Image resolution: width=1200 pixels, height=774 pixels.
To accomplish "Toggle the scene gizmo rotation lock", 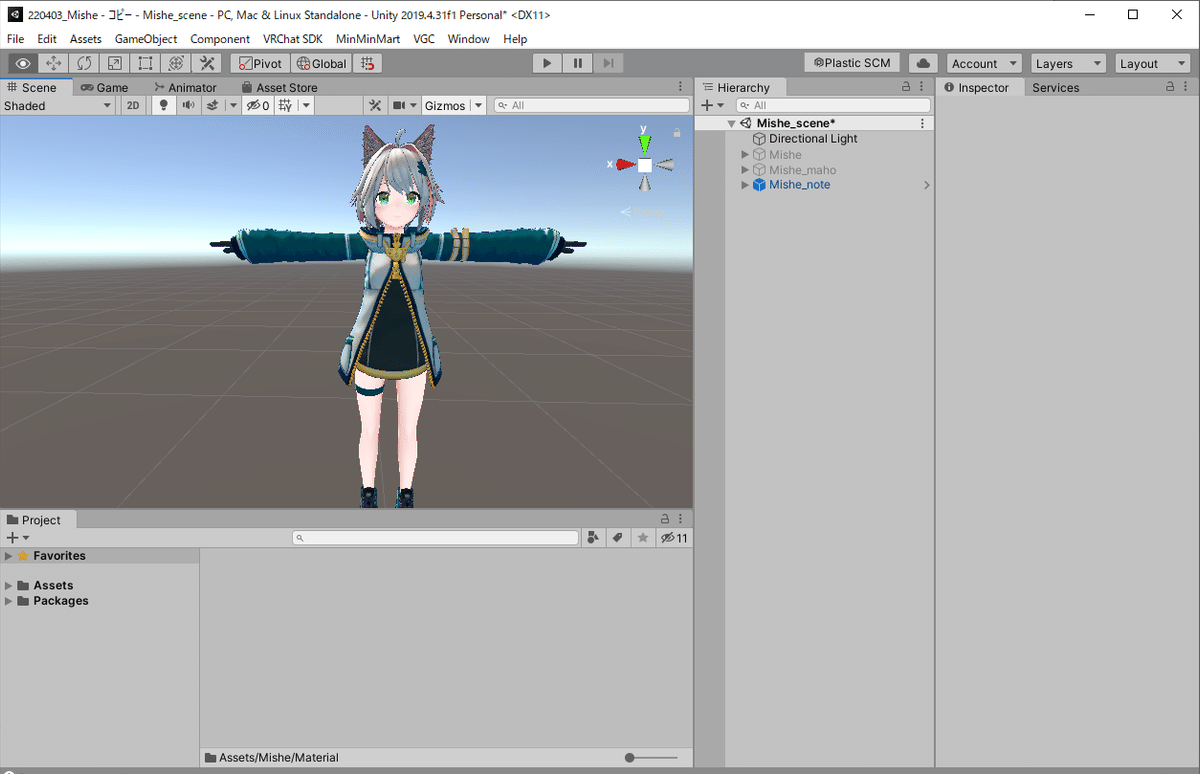I will tap(677, 132).
